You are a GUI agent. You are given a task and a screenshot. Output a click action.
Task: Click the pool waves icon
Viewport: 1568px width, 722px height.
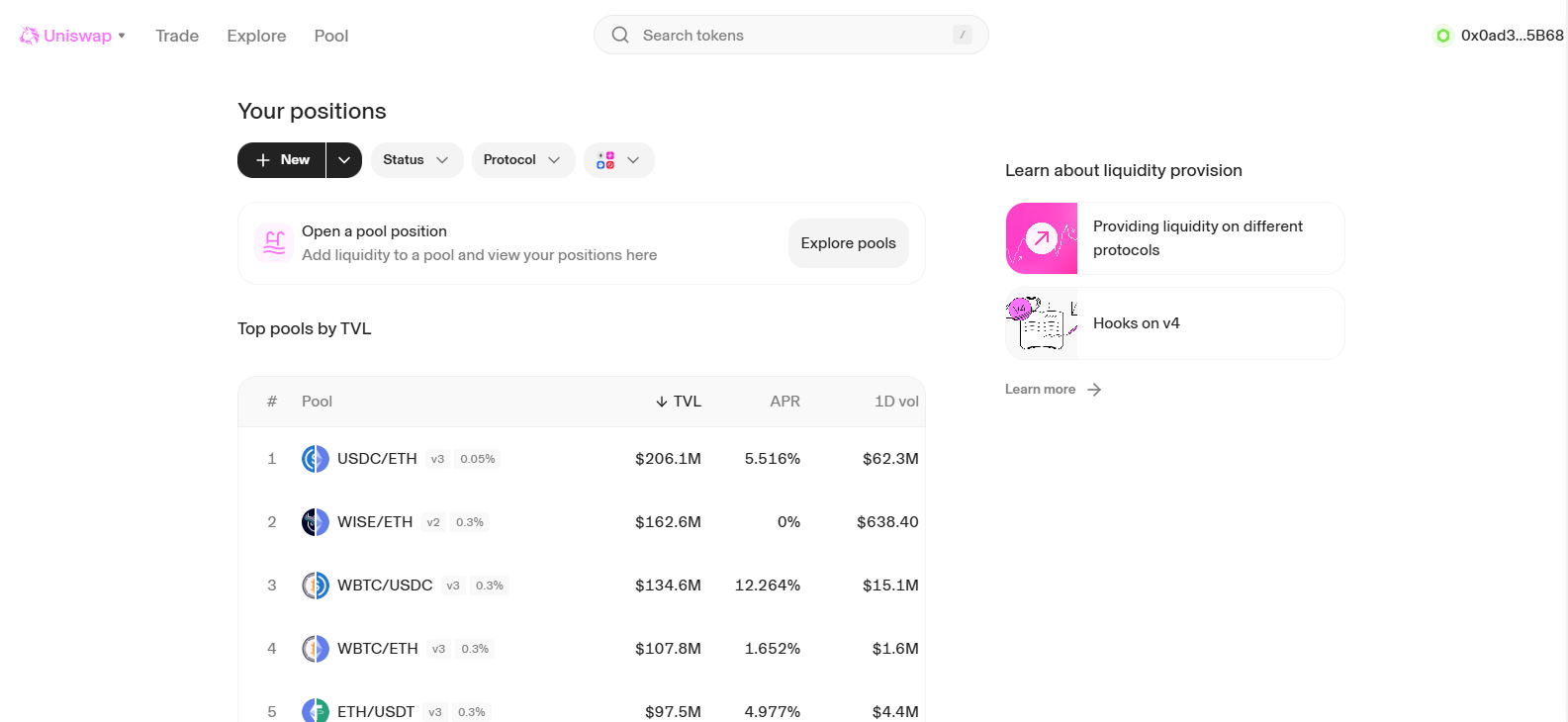pyautogui.click(x=274, y=243)
